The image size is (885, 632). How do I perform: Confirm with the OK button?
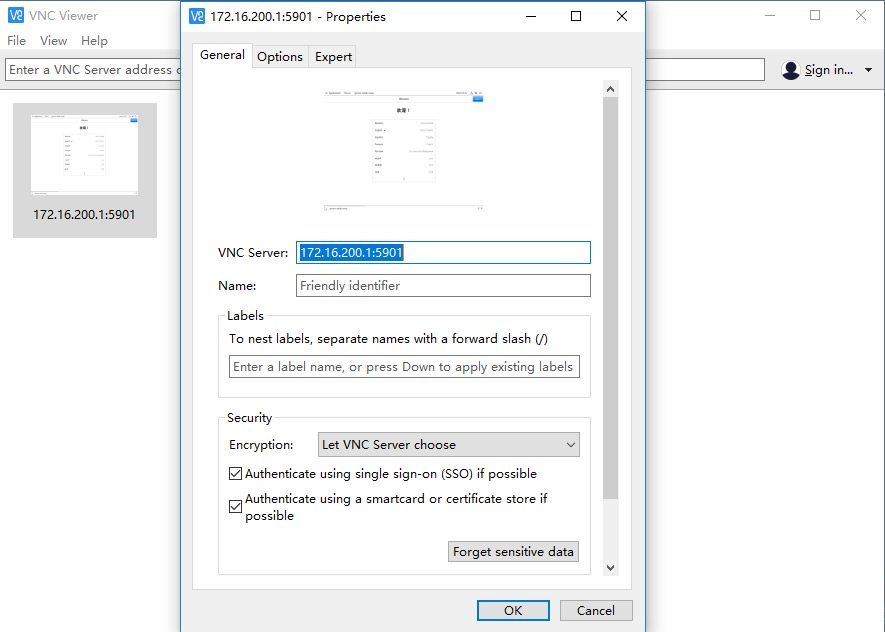click(512, 610)
